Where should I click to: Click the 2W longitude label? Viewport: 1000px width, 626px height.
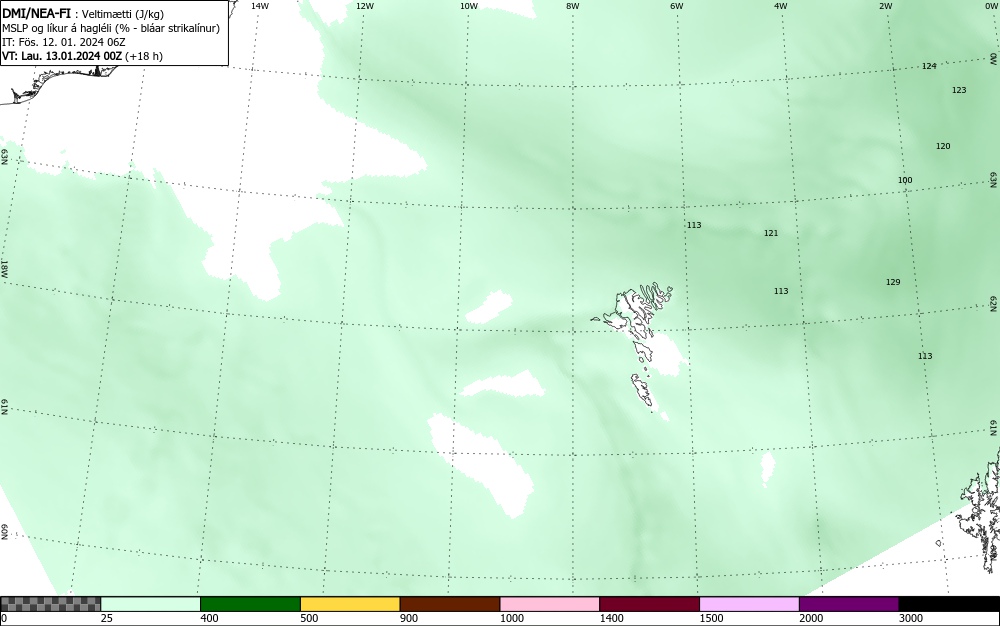point(885,6)
